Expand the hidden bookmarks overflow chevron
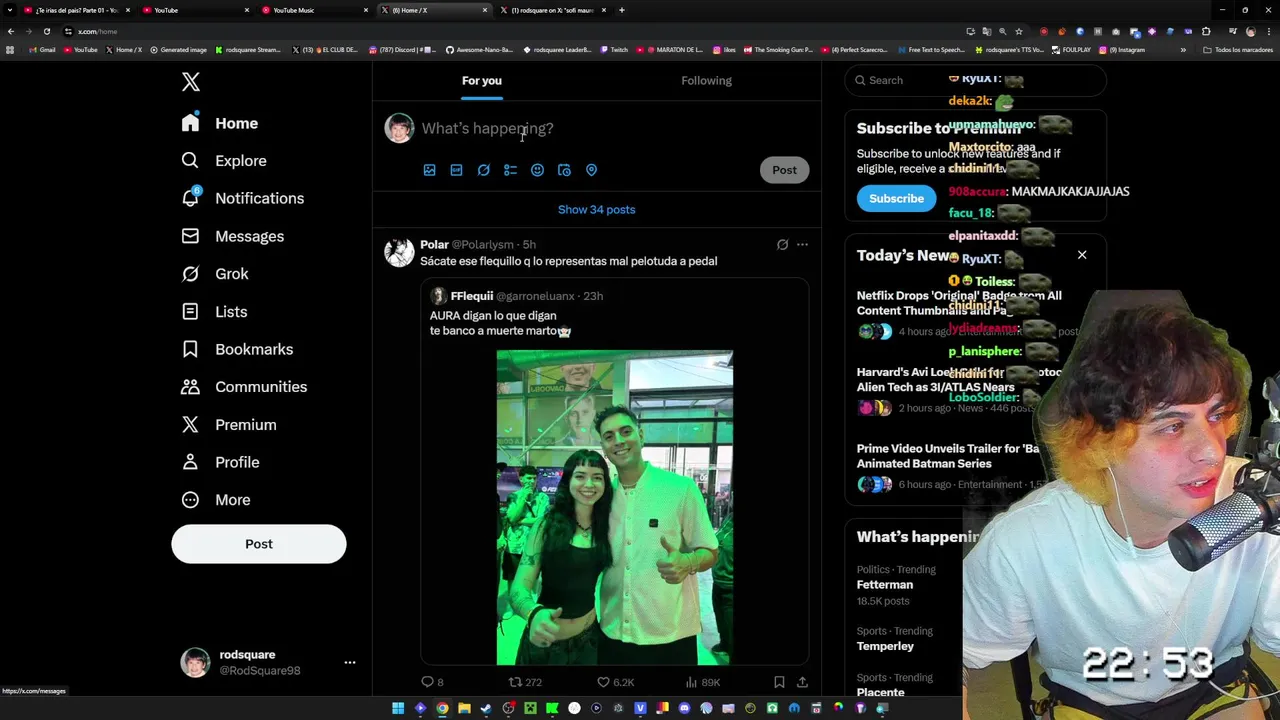This screenshot has width=1280, height=720. point(1183,50)
